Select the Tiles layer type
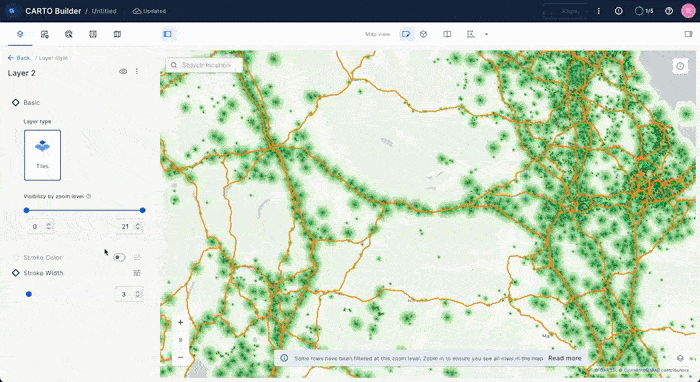 [42, 155]
